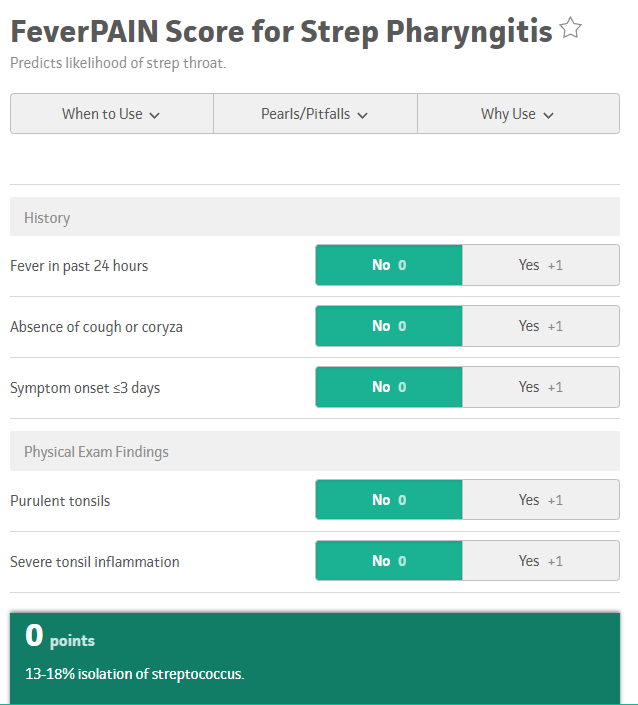Select No for Purulent tonsils
The width and height of the screenshot is (638, 705).
click(x=389, y=500)
